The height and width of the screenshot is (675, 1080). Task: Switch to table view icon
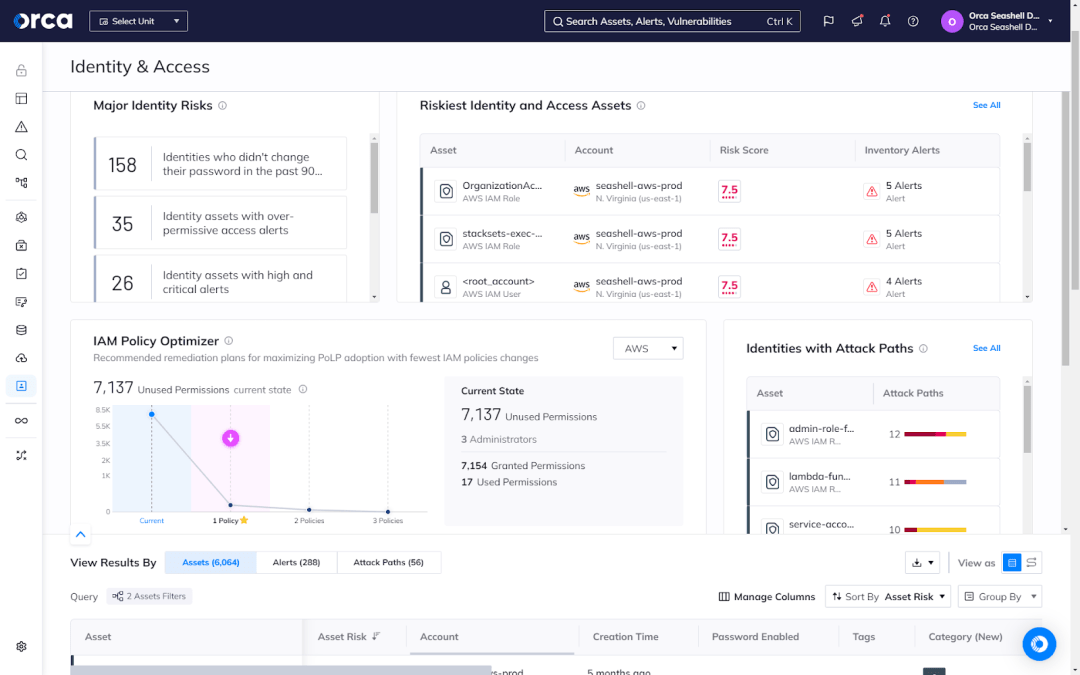point(1012,563)
